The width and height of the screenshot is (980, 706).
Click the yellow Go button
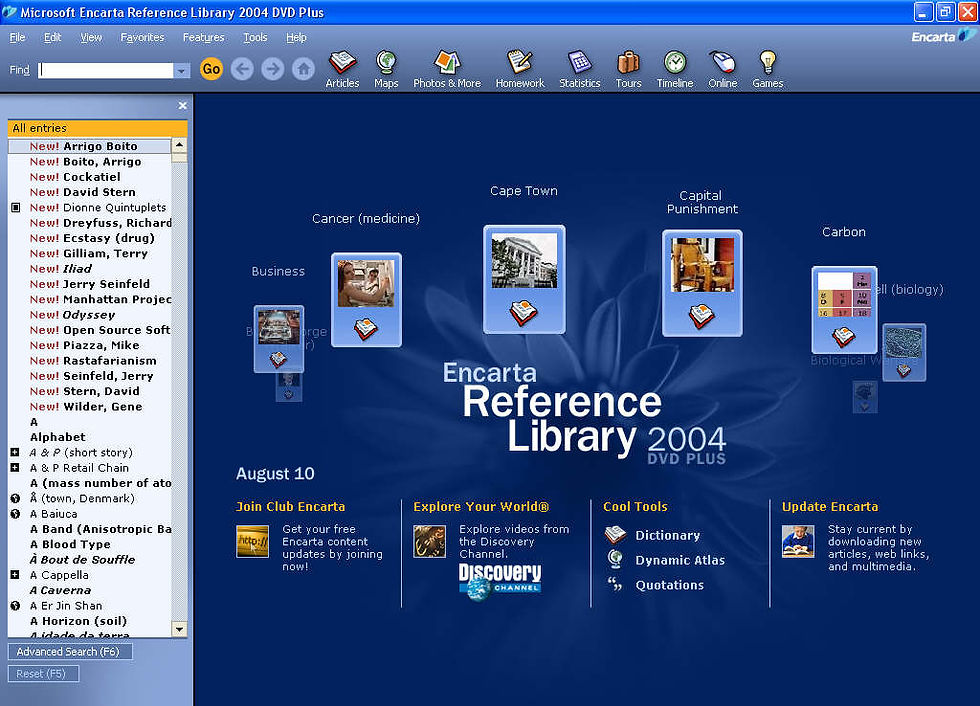[211, 69]
